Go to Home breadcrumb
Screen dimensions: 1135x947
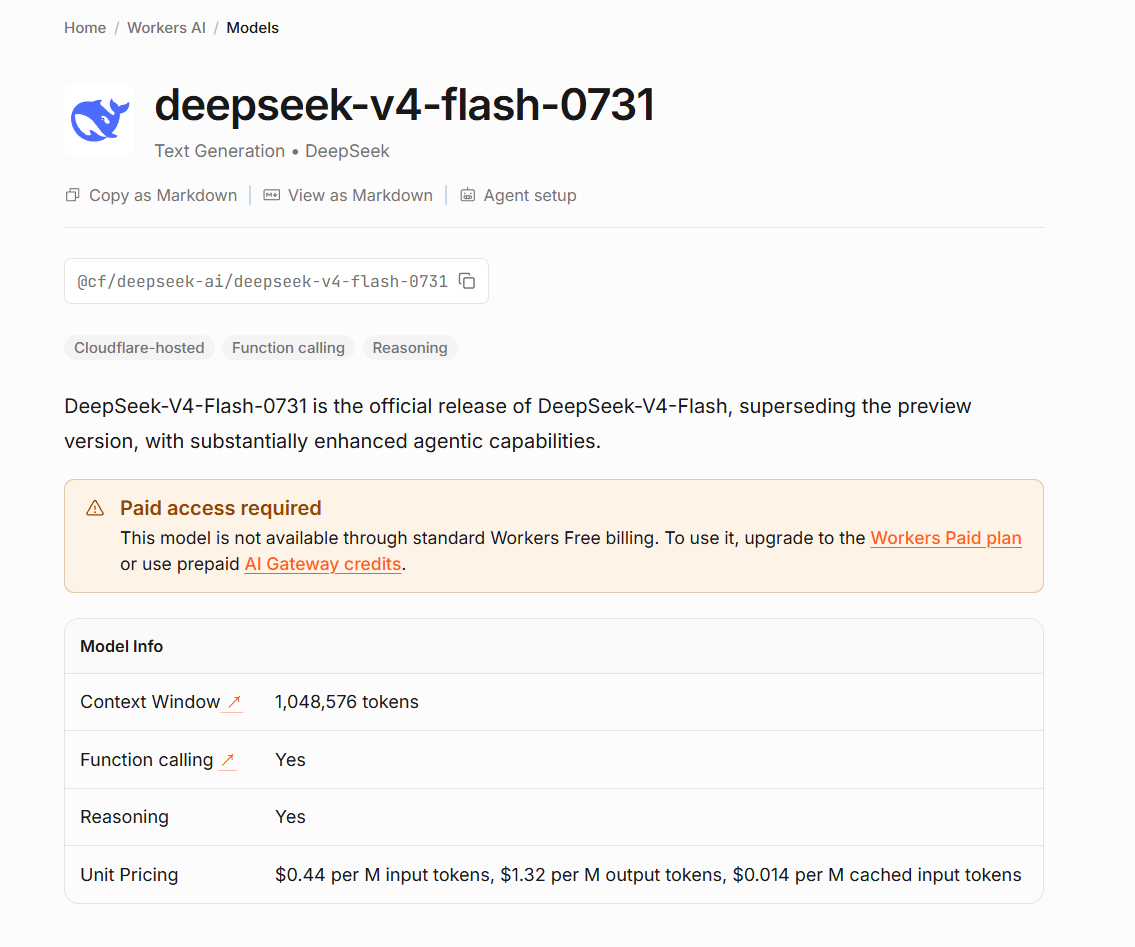[x=85, y=28]
